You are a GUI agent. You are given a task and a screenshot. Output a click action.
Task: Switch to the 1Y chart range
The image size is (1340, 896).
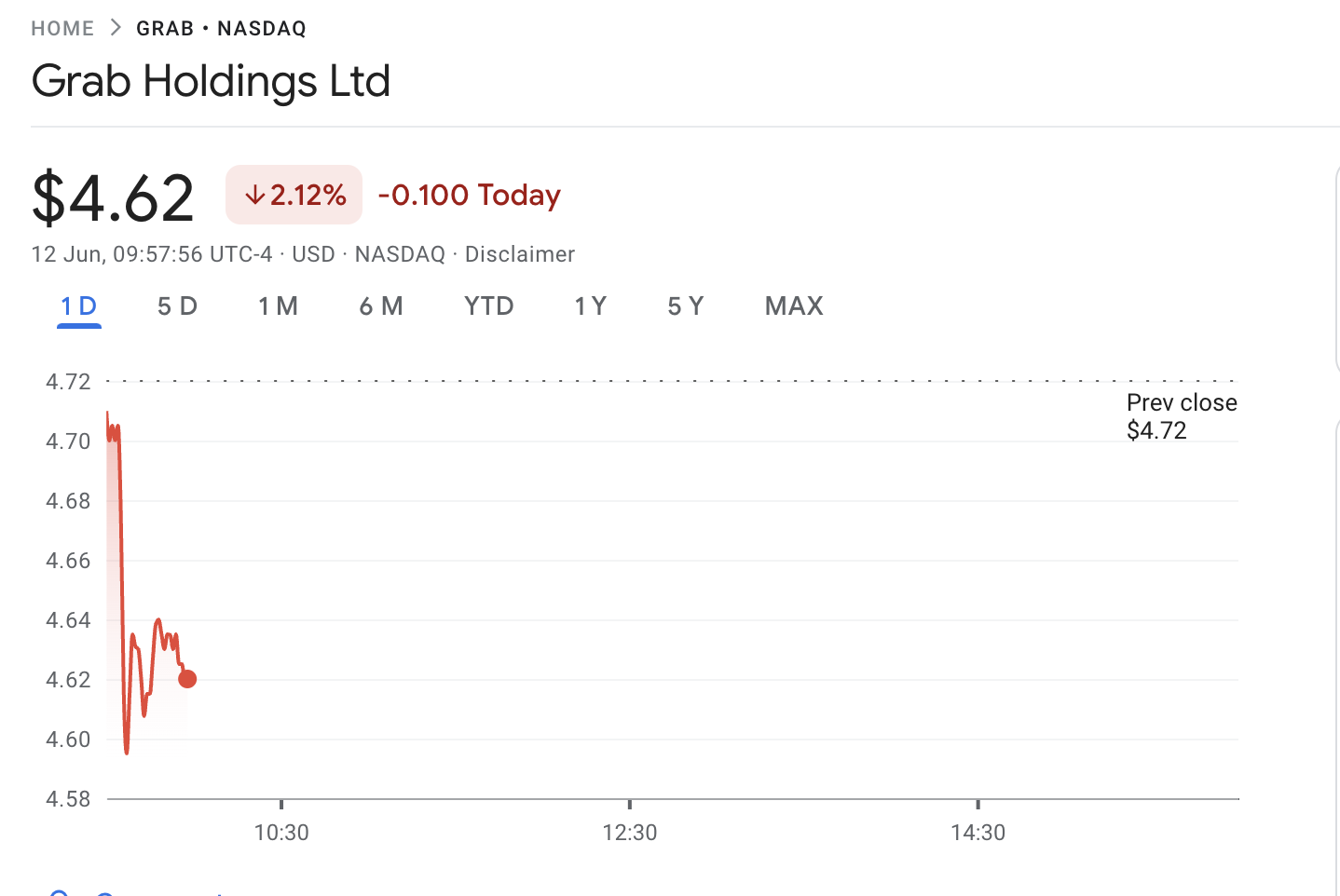591,306
